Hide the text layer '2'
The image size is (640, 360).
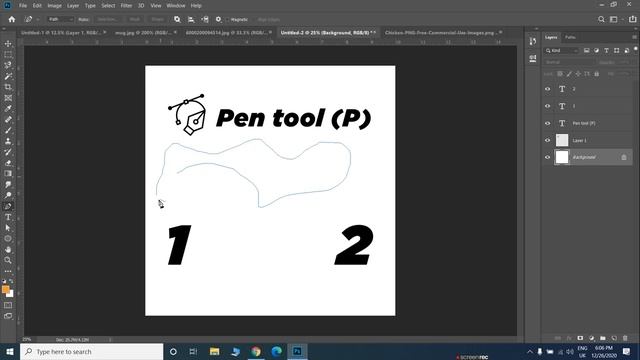coord(548,89)
